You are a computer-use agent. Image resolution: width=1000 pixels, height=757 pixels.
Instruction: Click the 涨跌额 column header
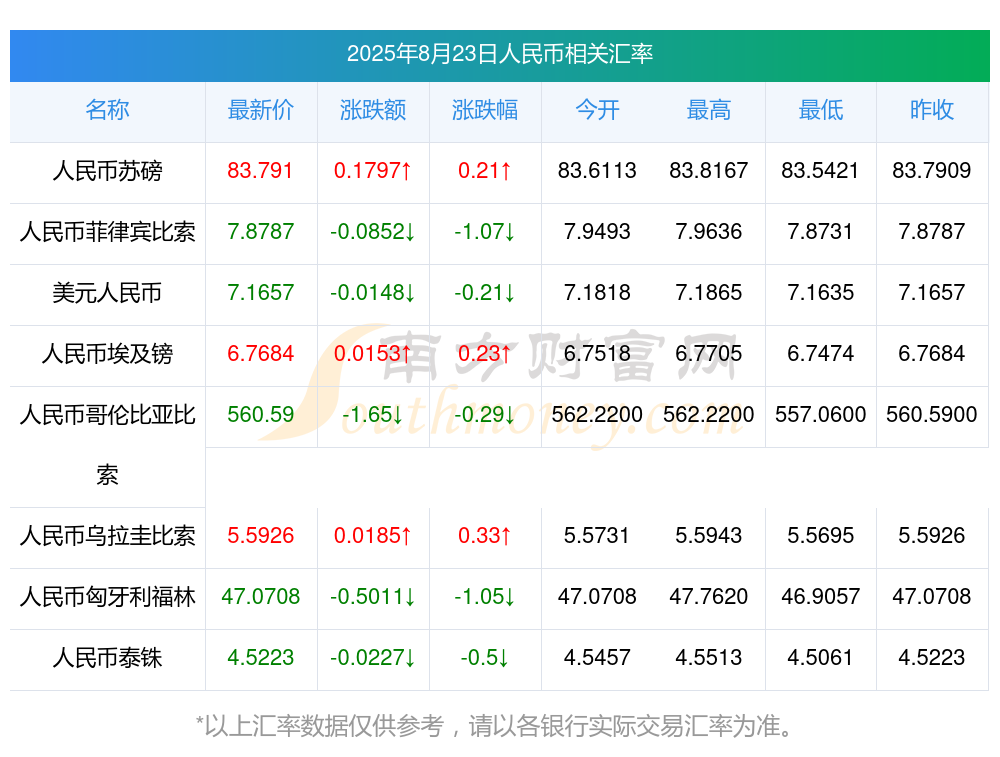pos(372,110)
